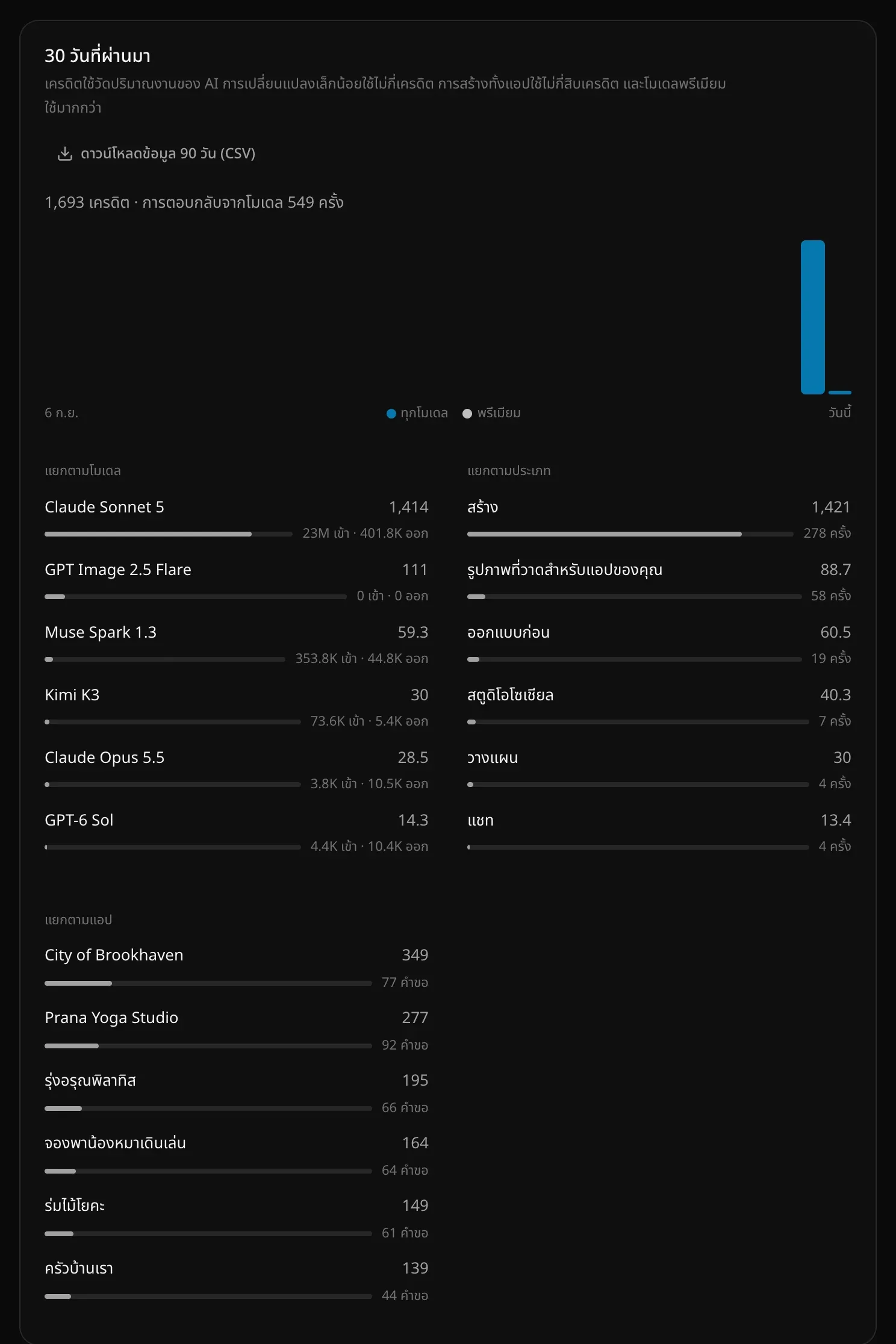This screenshot has width=896, height=1344.
Task: Click the Claude Sonnet 5 usage progress bar
Action: [169, 534]
